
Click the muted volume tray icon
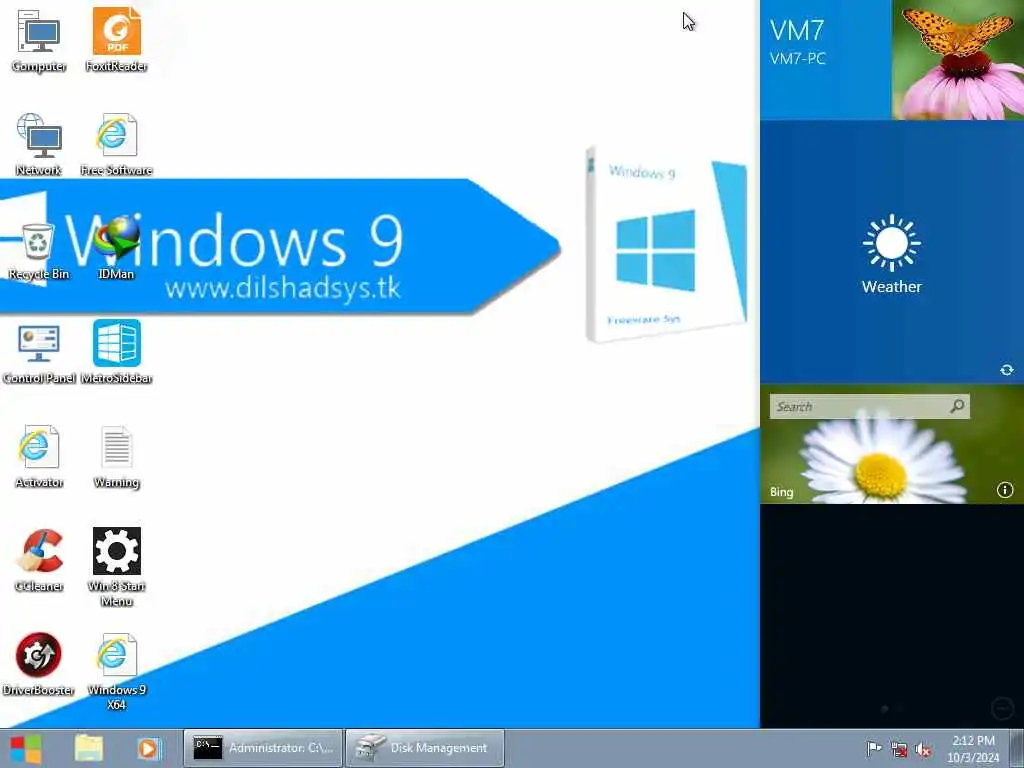[x=923, y=749]
